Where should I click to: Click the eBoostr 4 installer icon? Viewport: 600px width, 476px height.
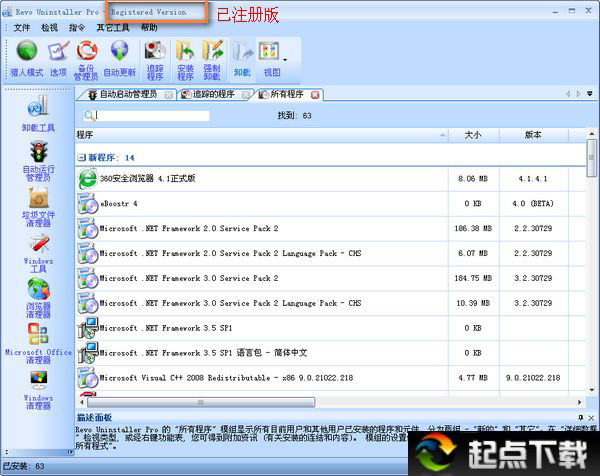click(x=88, y=204)
